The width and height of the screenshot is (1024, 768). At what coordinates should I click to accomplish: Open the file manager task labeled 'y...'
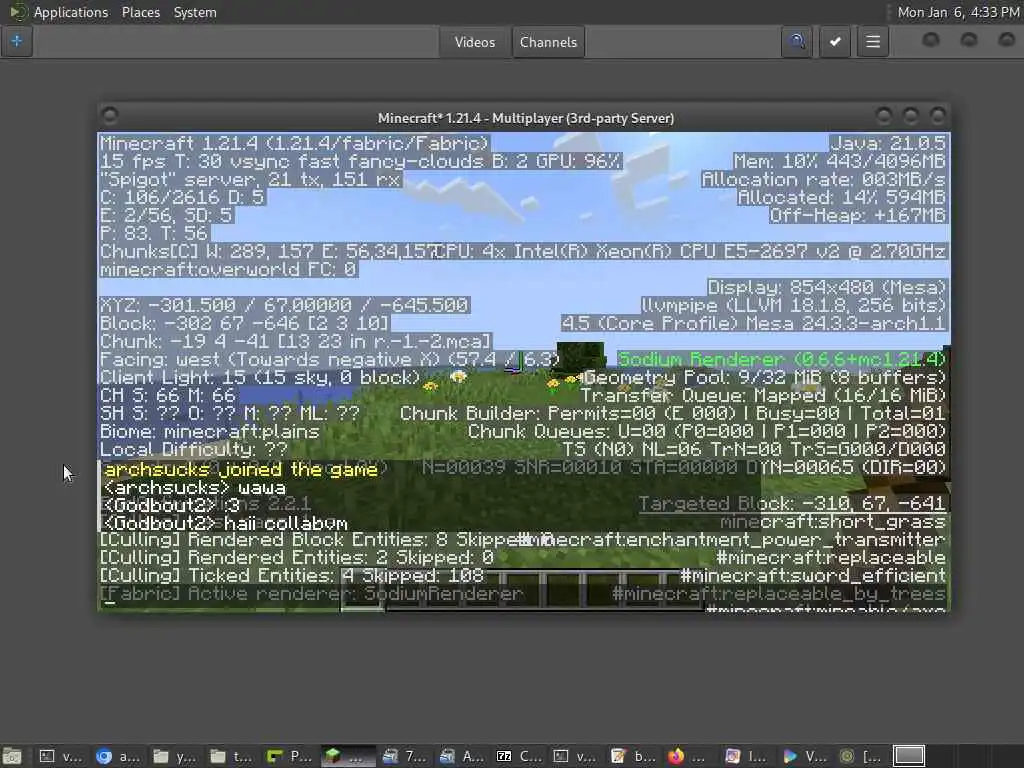[174, 756]
